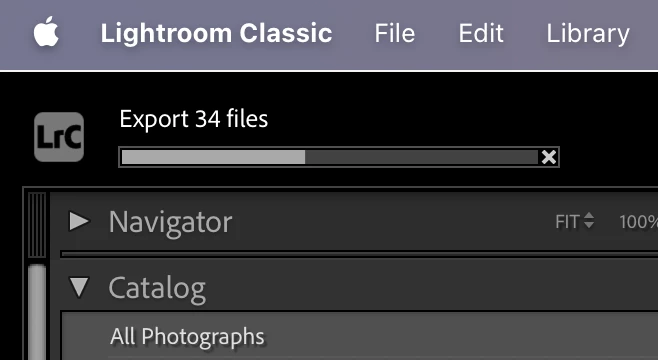
Task: Click the Export 34 files status label
Action: 193,119
